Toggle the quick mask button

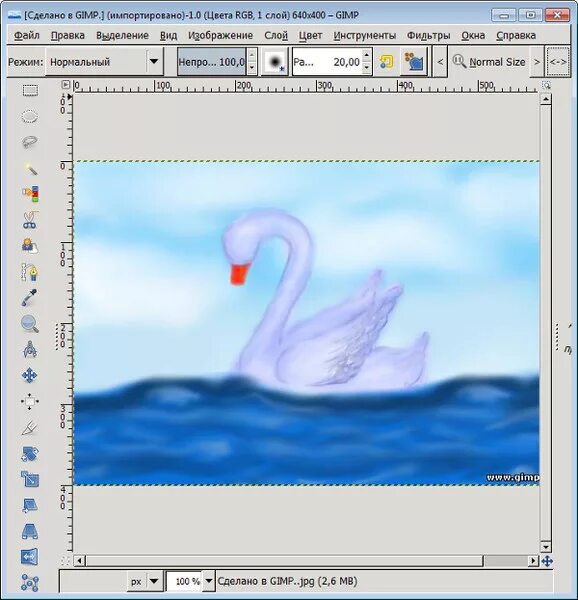click(x=65, y=561)
